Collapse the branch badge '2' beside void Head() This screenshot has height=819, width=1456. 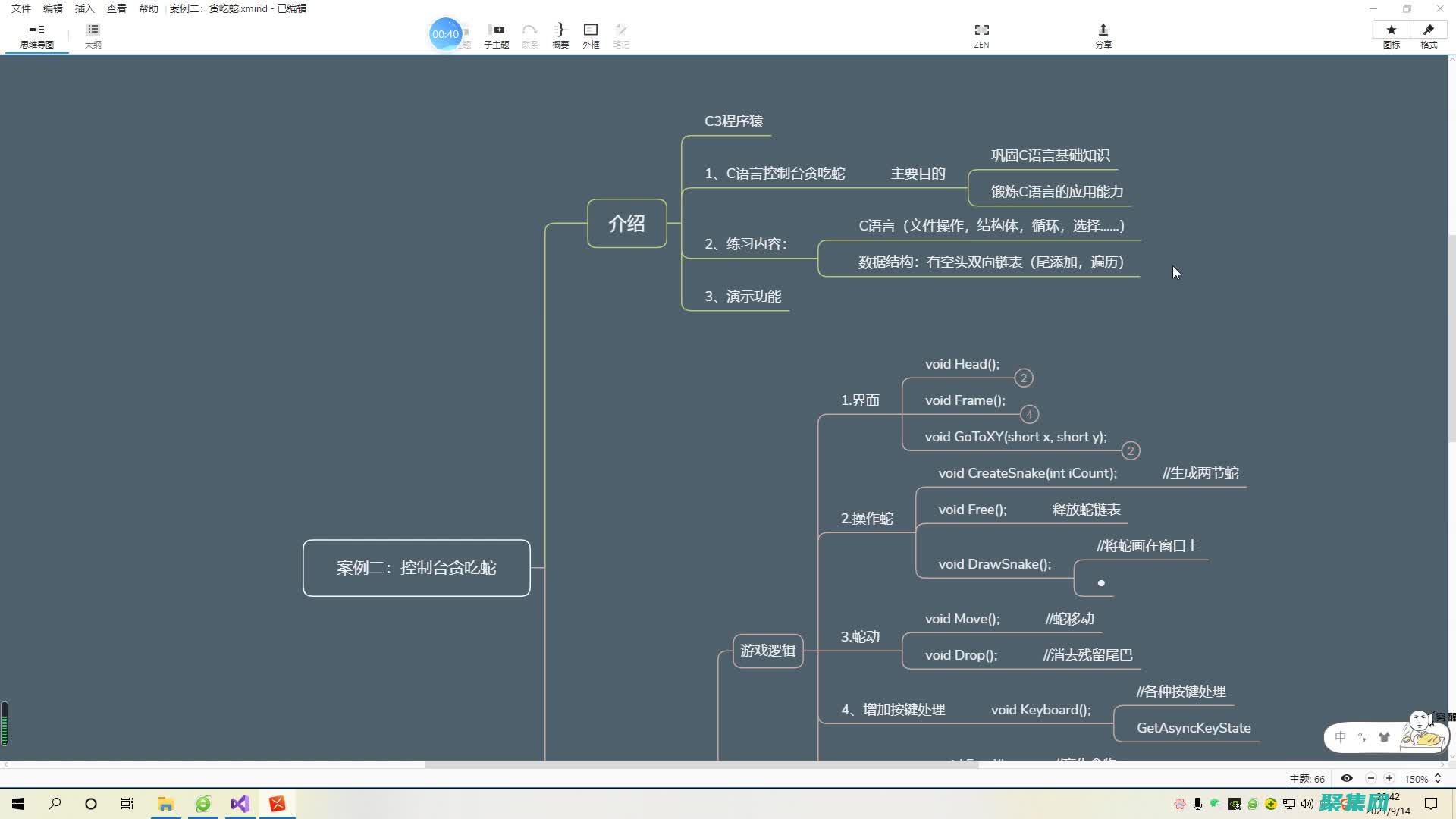pos(1024,377)
